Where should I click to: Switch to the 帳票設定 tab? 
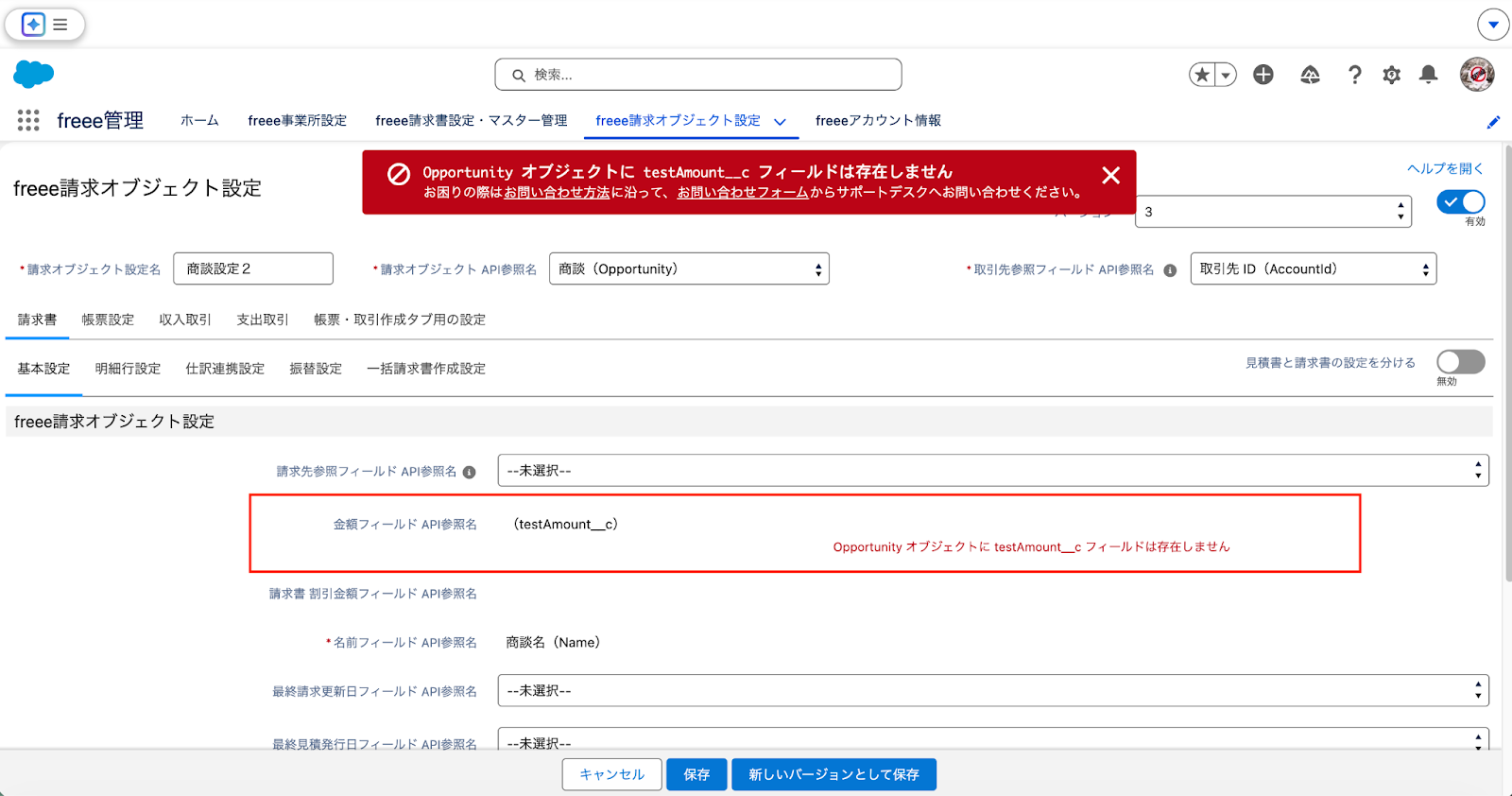[x=108, y=320]
